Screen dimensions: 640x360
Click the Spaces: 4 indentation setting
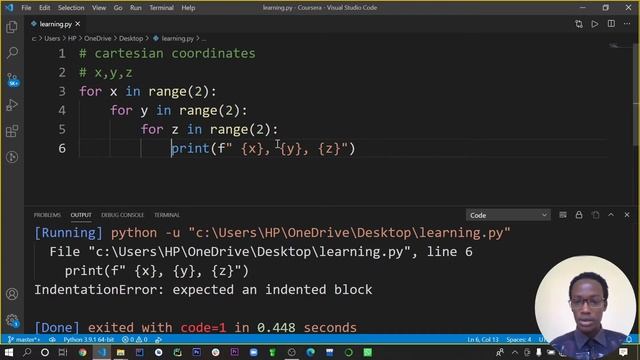[x=519, y=340]
